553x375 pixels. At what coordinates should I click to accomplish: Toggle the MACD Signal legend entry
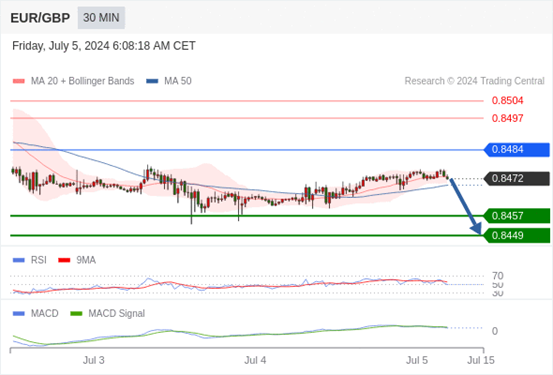coord(108,313)
